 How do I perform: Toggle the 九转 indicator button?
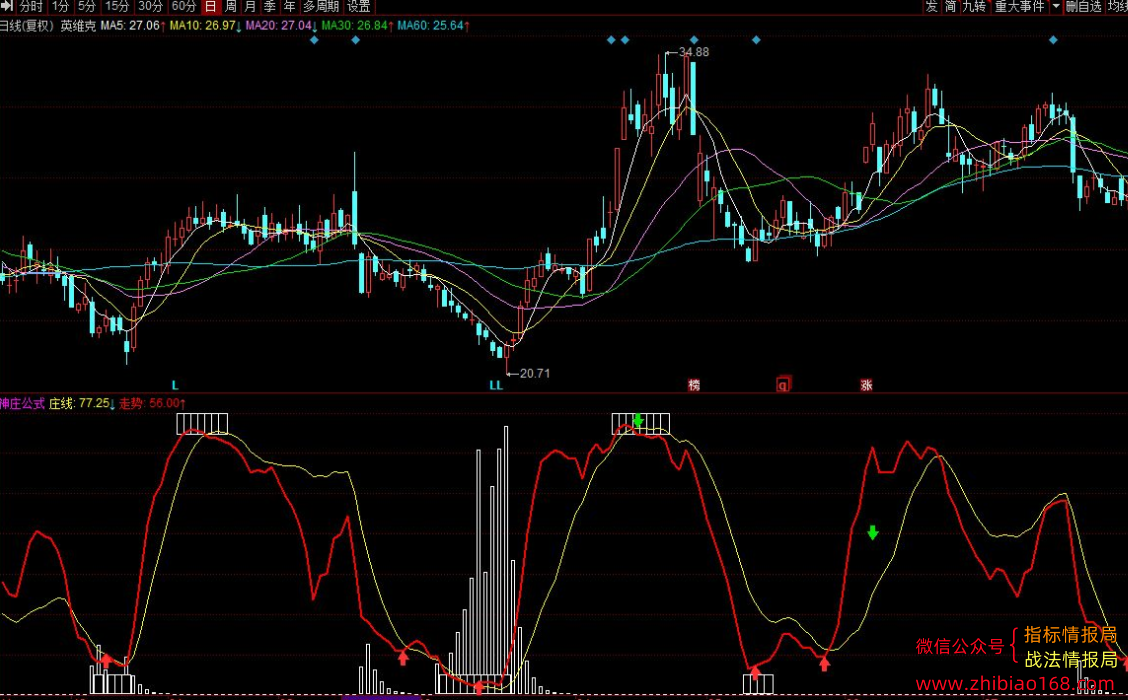point(975,6)
